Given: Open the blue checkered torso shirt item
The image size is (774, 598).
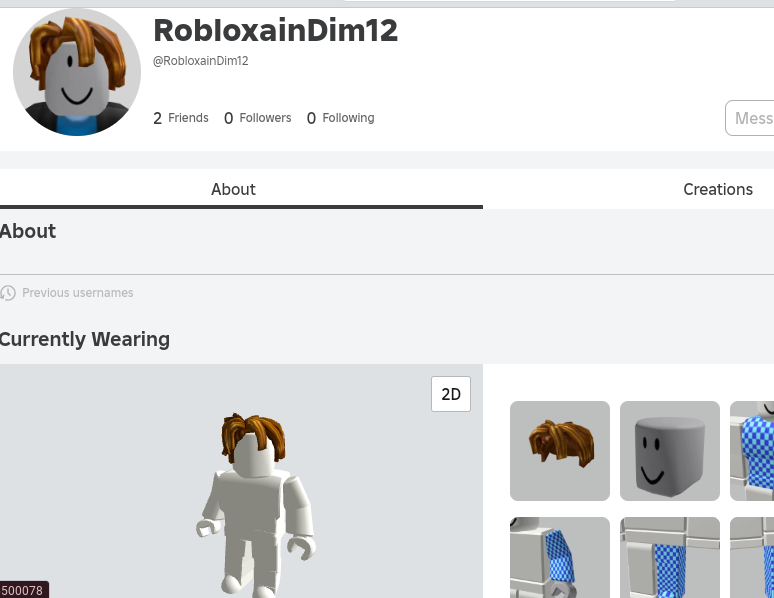Looking at the screenshot, I should point(752,451).
